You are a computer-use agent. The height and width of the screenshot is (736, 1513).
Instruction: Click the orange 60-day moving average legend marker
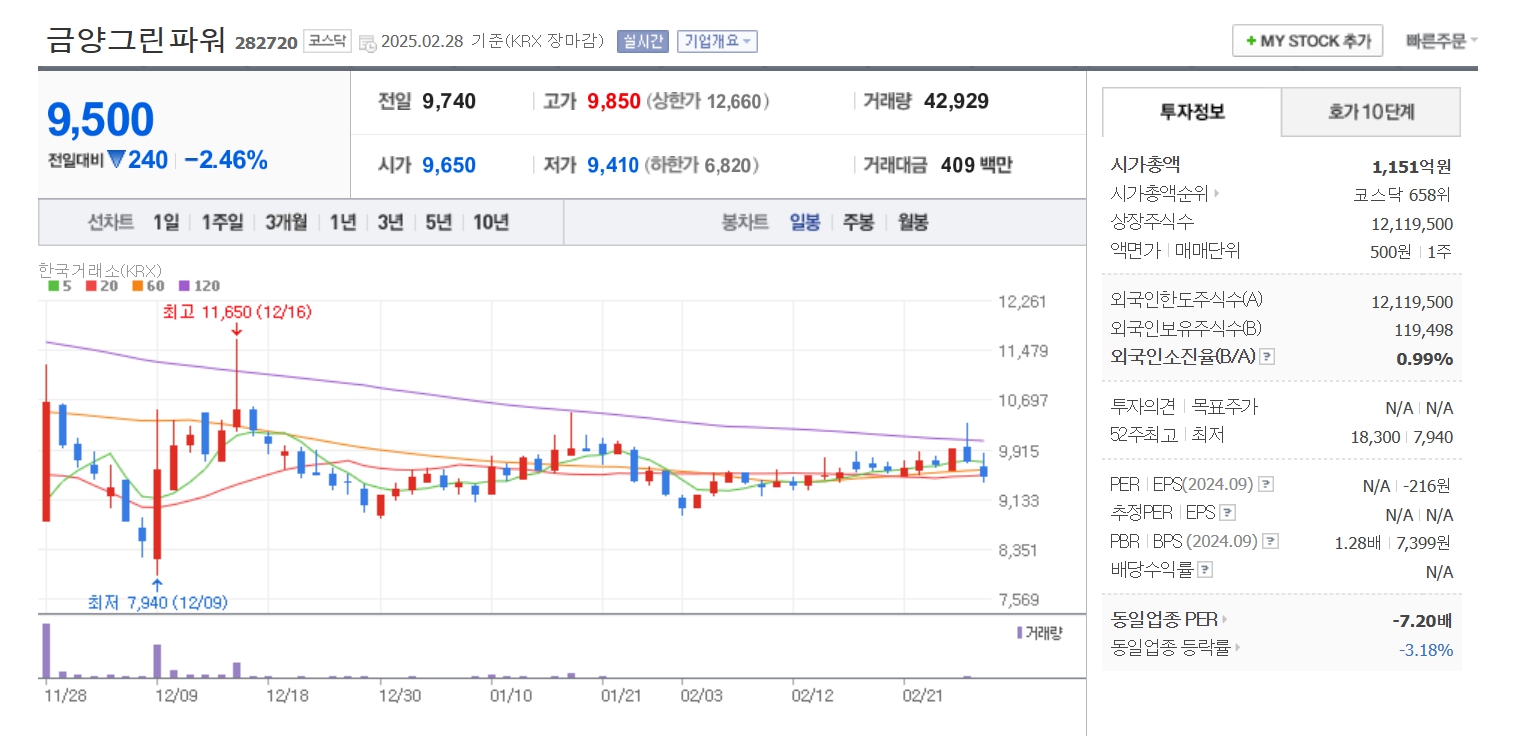(x=137, y=285)
